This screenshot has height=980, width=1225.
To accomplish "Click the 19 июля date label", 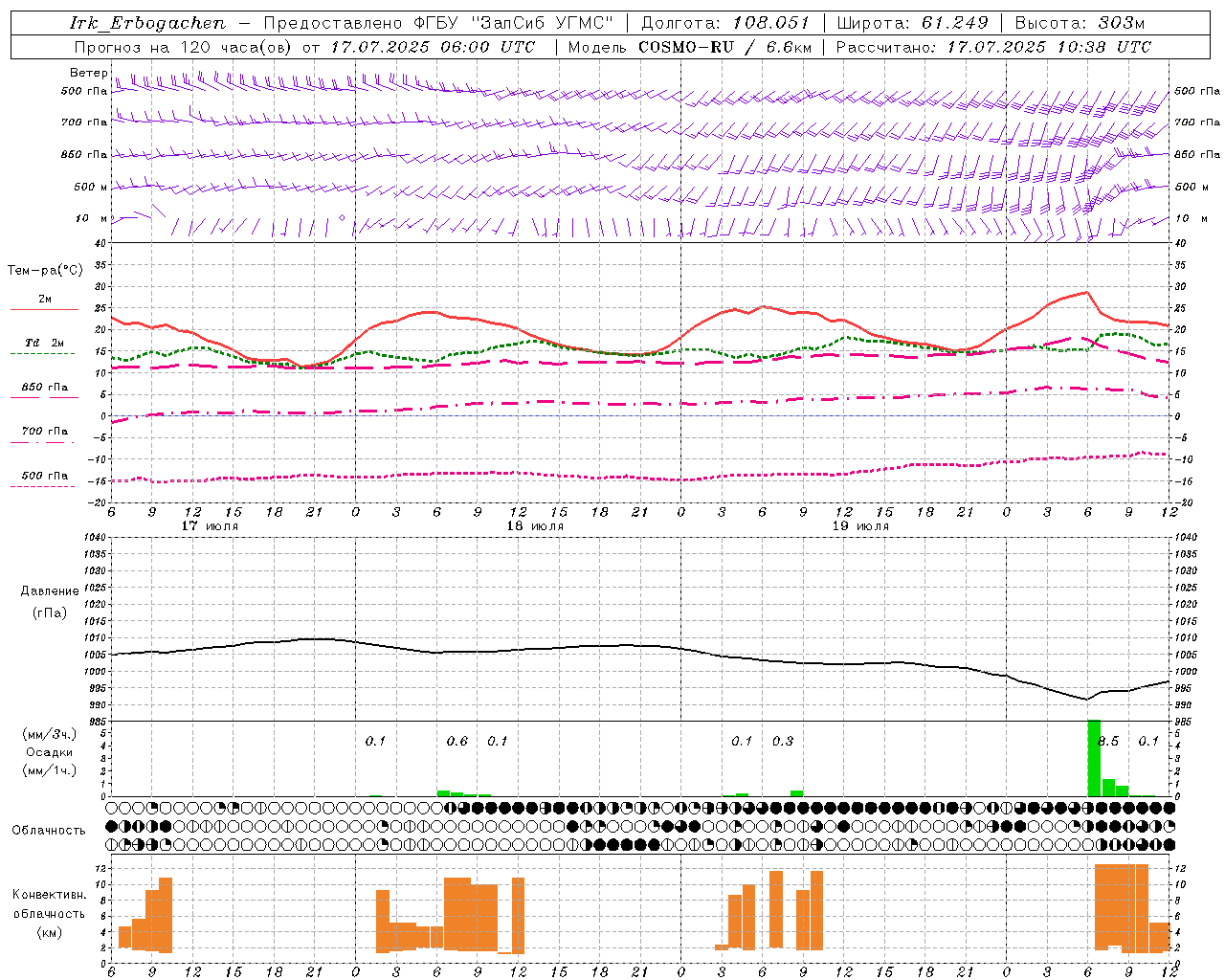I will coord(860,526).
